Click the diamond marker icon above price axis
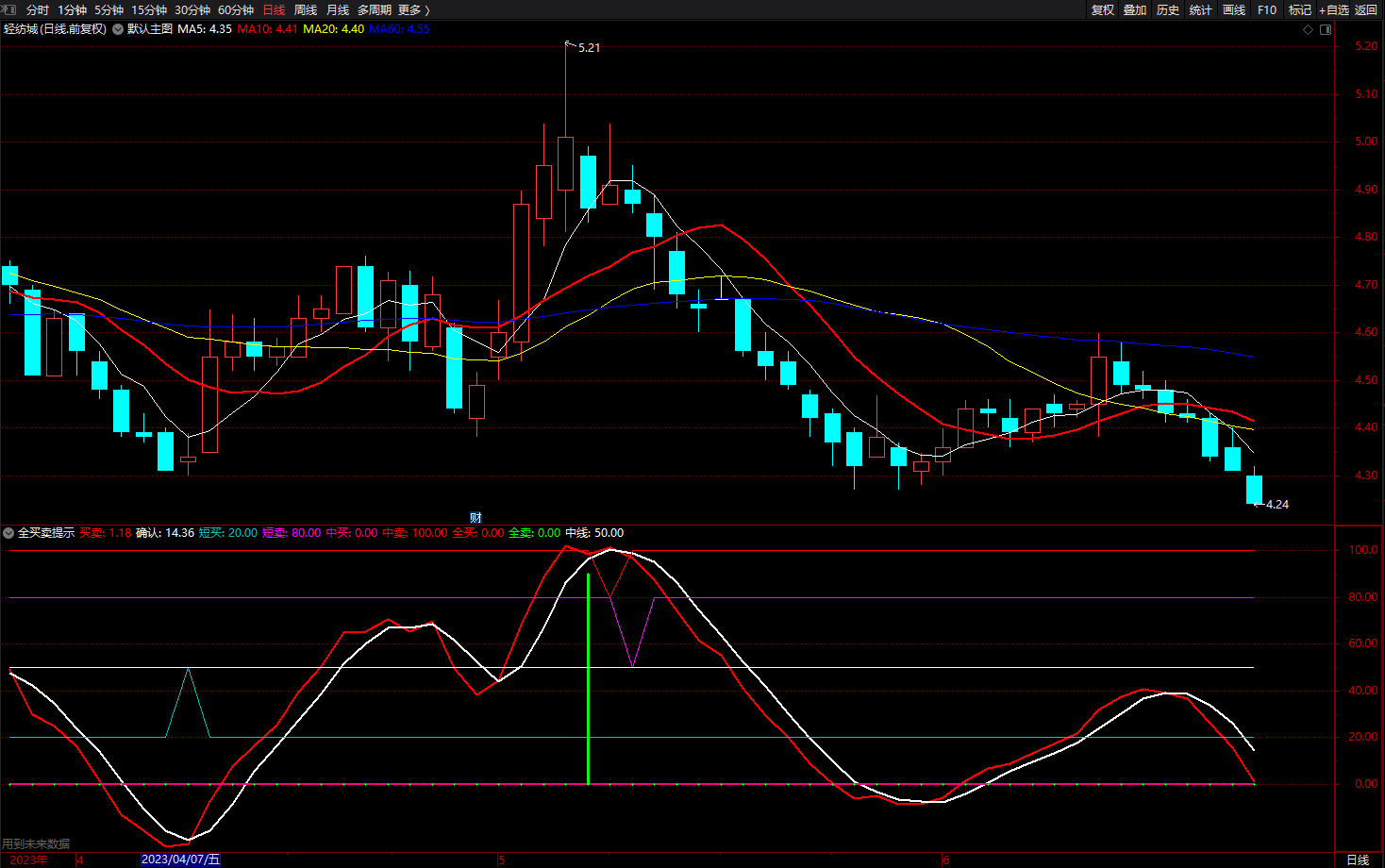Screen dimensions: 1385x868 pyautogui.click(x=1308, y=29)
